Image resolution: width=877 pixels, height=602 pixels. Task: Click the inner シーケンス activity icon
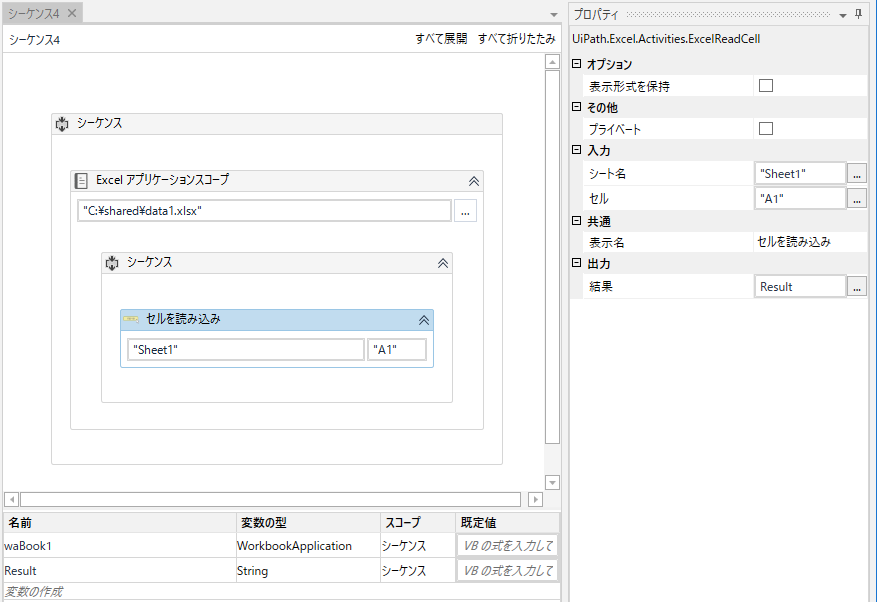pos(112,262)
